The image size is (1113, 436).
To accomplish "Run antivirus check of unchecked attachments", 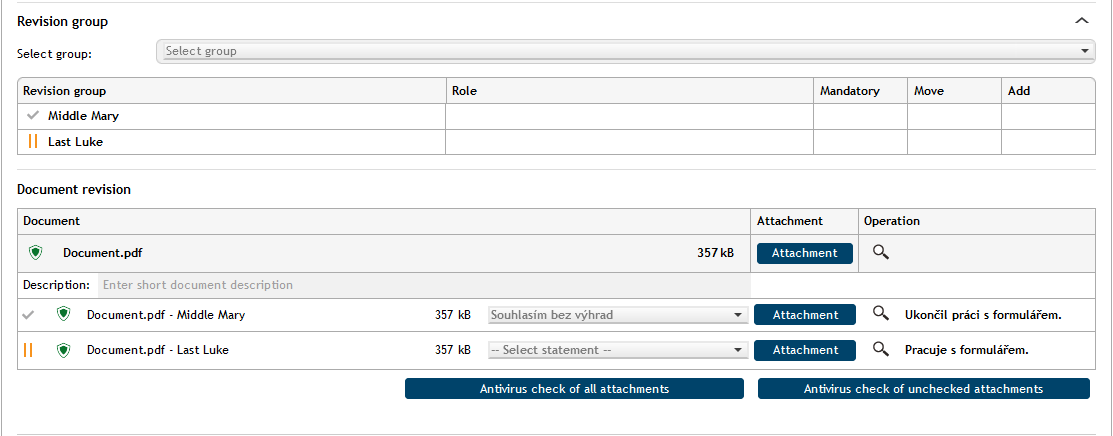I will (x=923, y=389).
